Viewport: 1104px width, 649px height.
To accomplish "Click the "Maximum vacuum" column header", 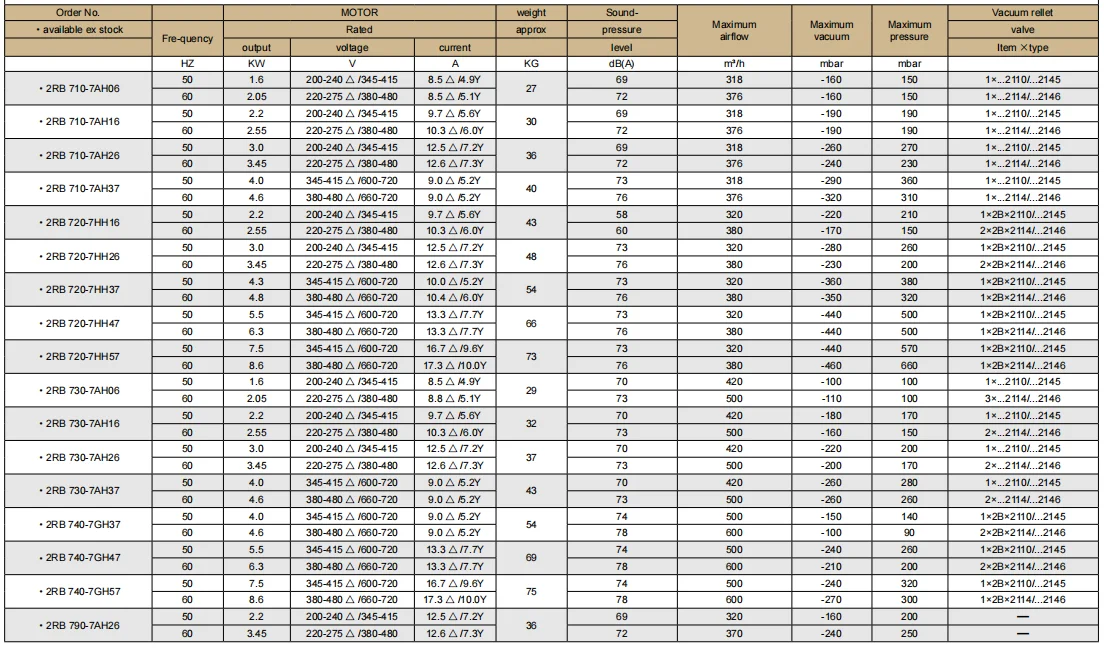I will pos(832,30).
